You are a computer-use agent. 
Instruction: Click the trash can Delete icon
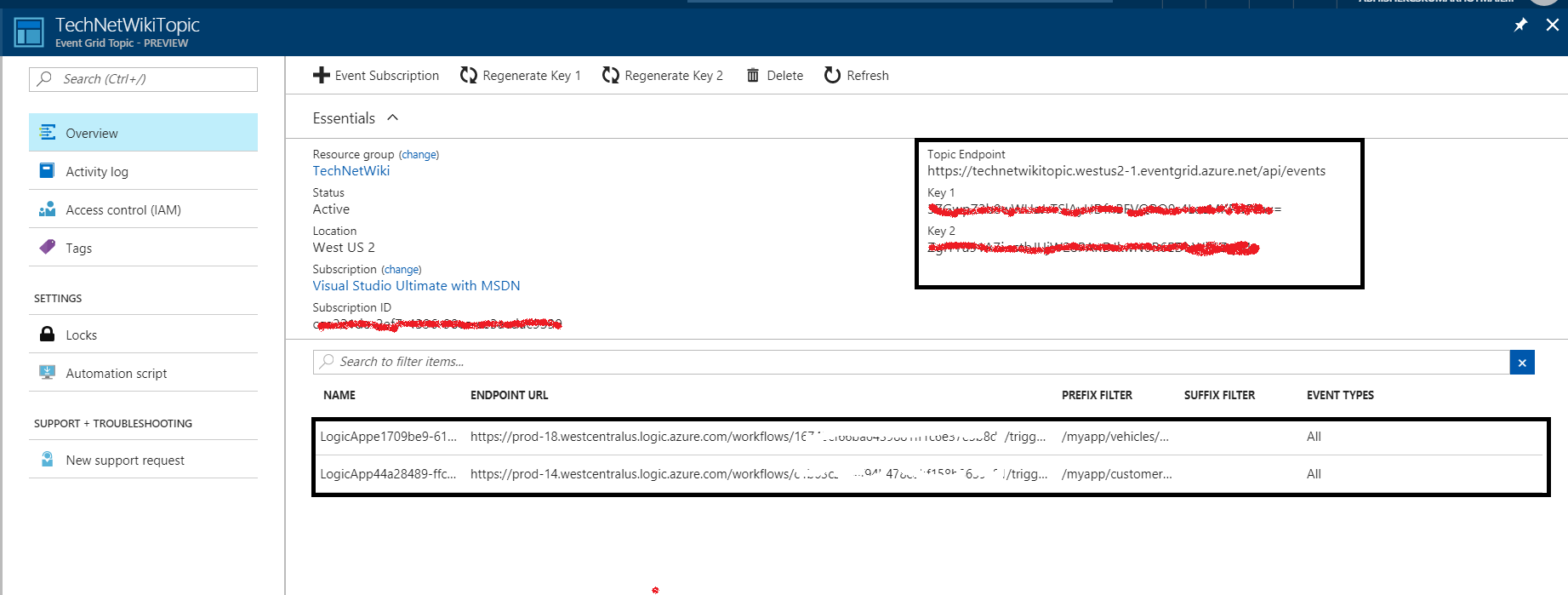(x=753, y=76)
